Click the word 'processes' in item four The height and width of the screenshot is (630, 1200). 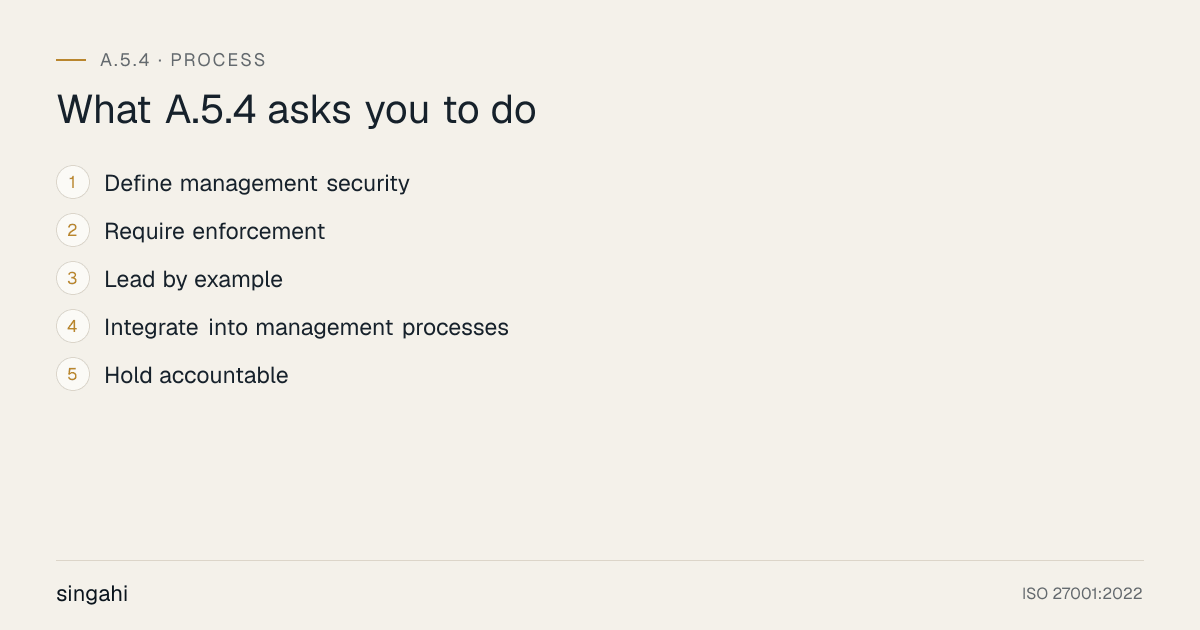[456, 329]
